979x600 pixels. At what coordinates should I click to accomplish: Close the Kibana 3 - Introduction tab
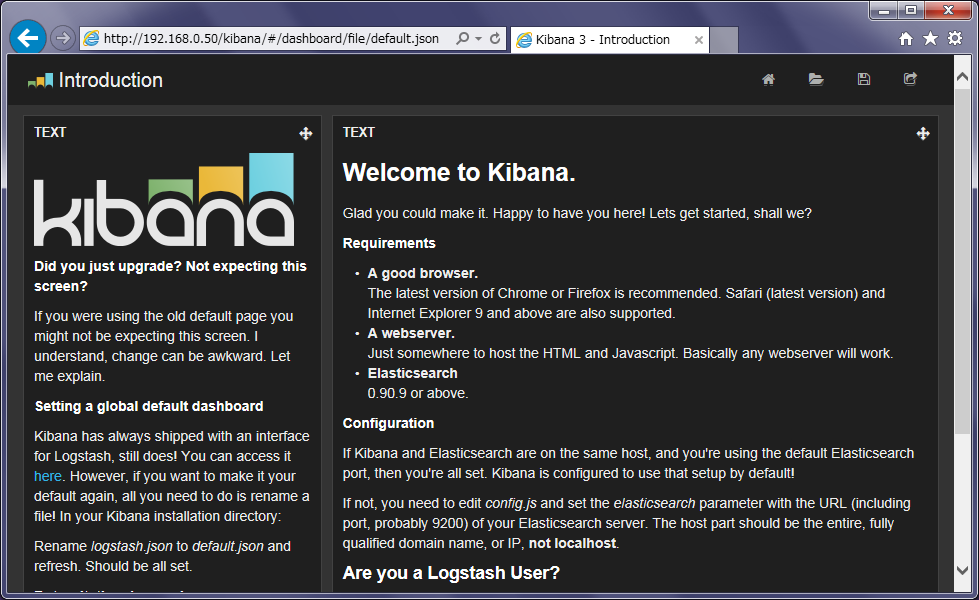click(699, 40)
